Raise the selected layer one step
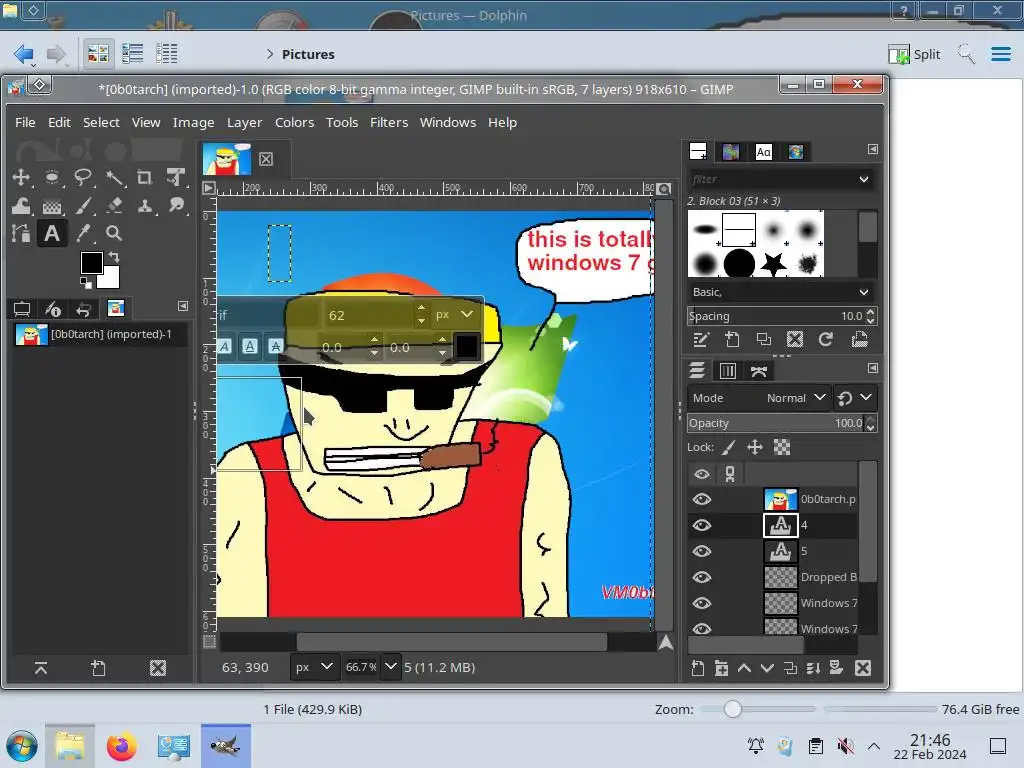 [x=744, y=668]
